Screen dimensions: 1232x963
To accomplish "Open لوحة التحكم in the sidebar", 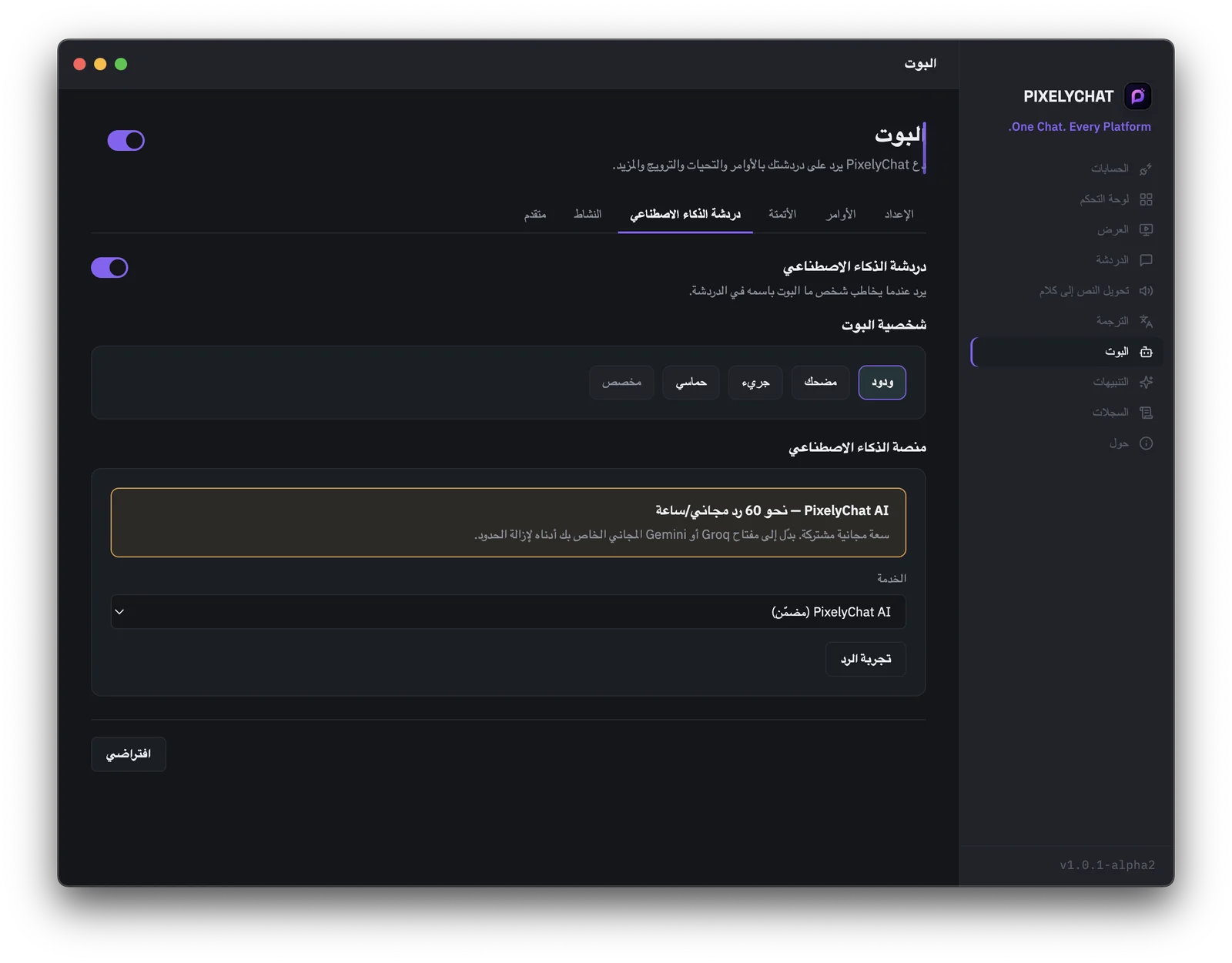I will point(1066,199).
